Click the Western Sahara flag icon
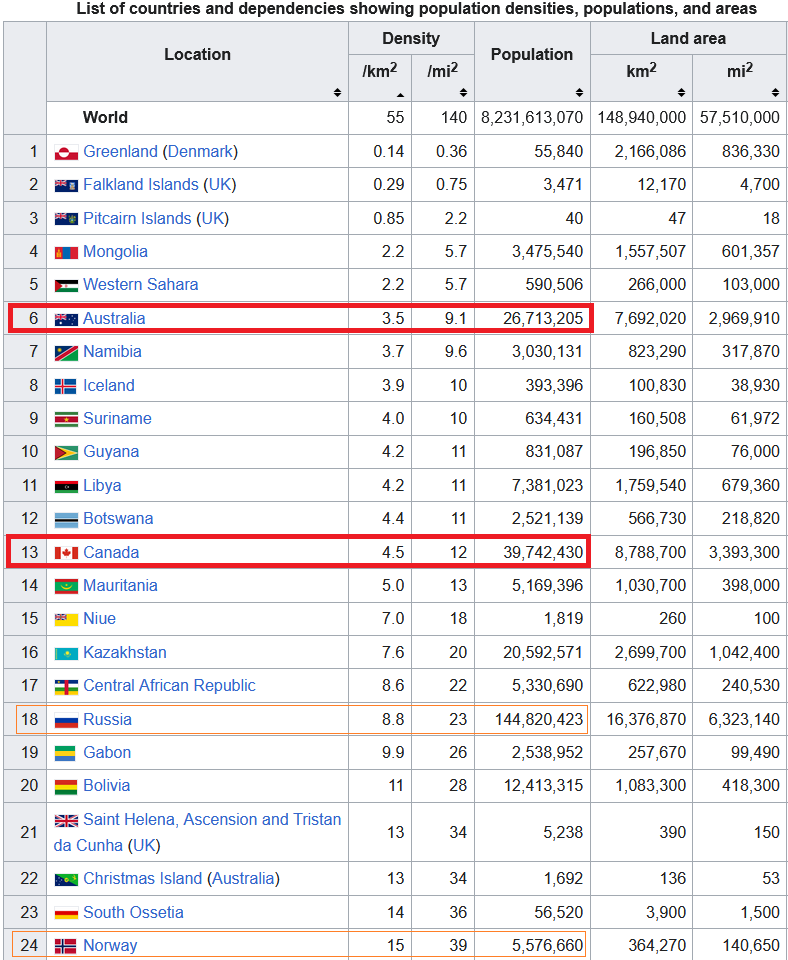The height and width of the screenshot is (960, 788). pos(66,285)
